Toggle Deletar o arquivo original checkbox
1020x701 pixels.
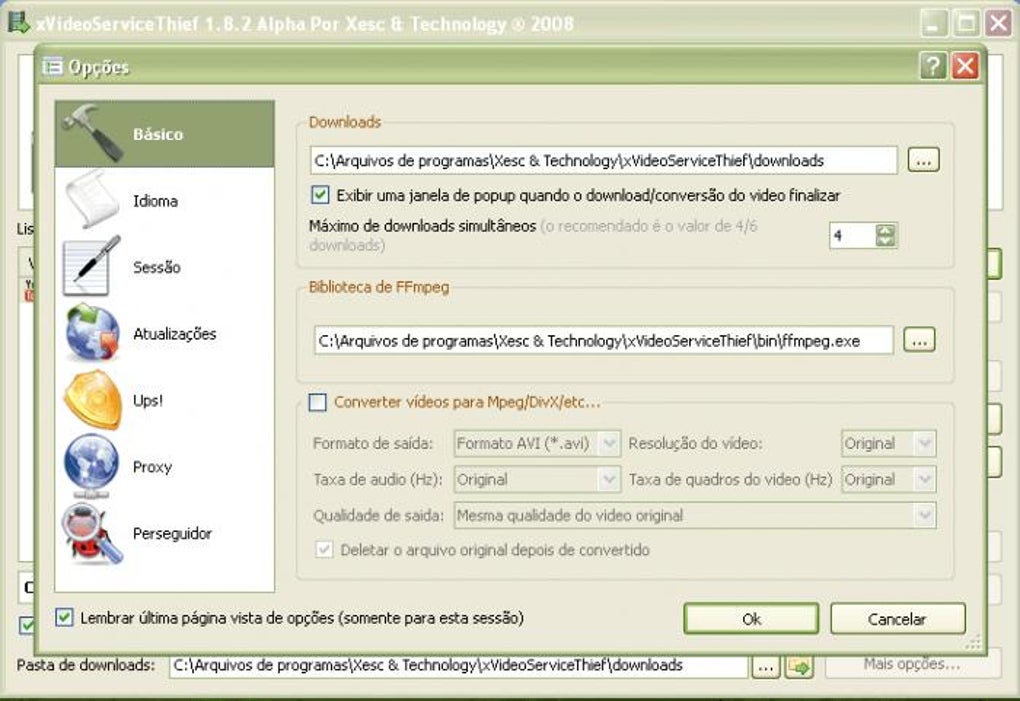pyautogui.click(x=324, y=549)
